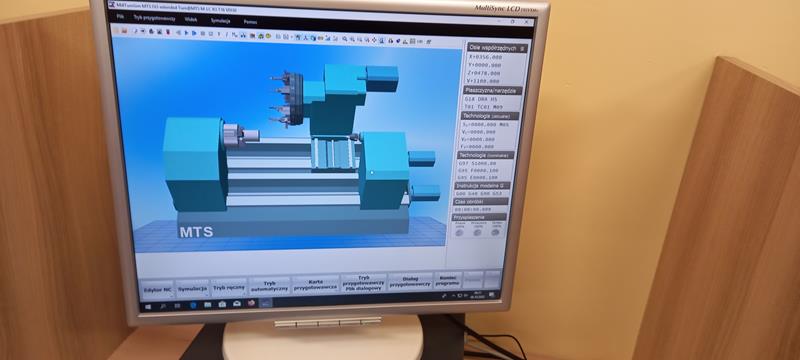The height and width of the screenshot is (360, 800).
Task: Select the Z+0478.000 coordinate value
Action: 484,73
